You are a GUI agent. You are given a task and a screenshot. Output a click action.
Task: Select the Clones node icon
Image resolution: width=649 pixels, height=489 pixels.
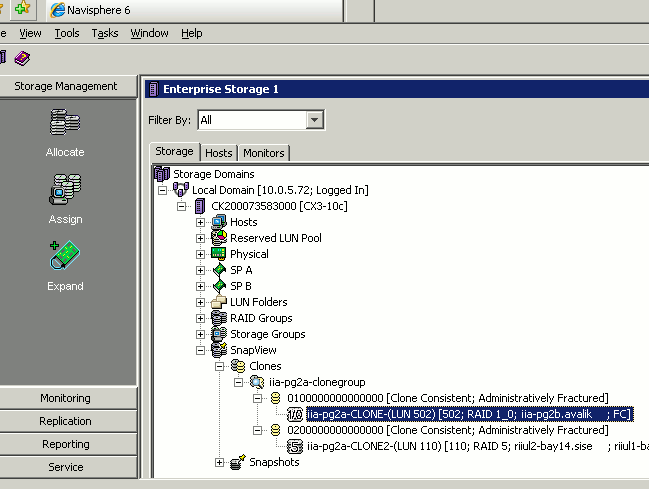pyautogui.click(x=238, y=366)
